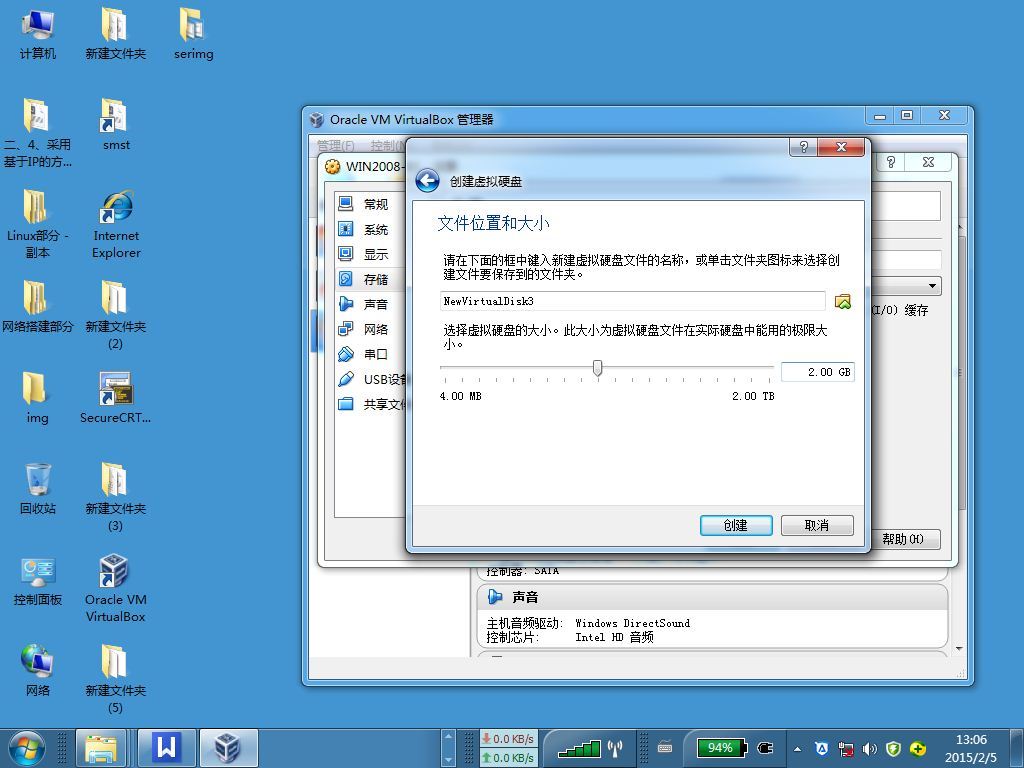Select 控制面板 desktop icon

pyautogui.click(x=38, y=580)
